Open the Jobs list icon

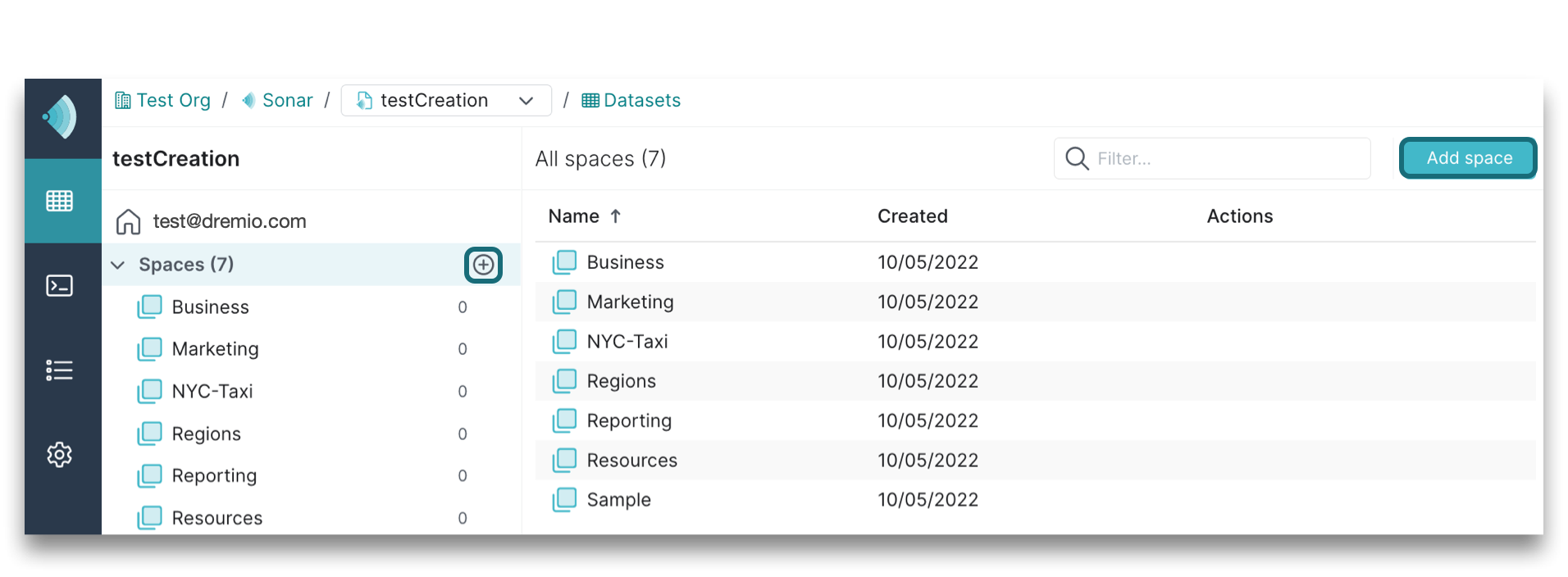(x=60, y=370)
